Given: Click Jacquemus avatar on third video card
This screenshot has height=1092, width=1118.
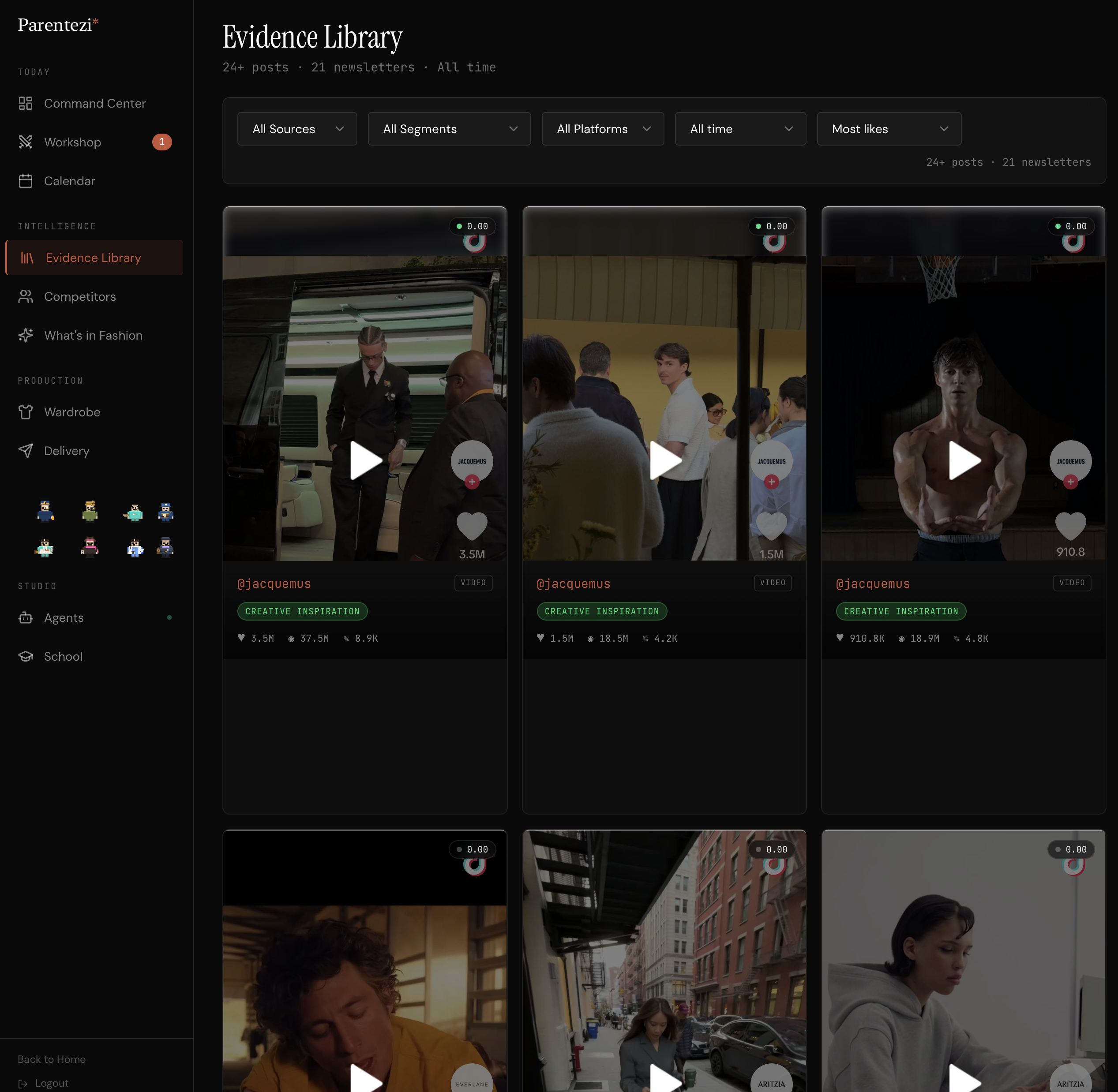Looking at the screenshot, I should [x=1071, y=461].
